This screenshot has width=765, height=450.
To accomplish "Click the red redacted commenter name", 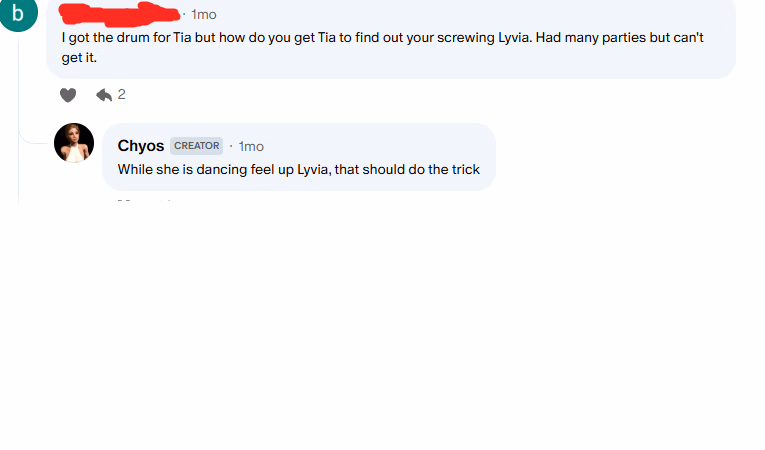I will point(120,14).
